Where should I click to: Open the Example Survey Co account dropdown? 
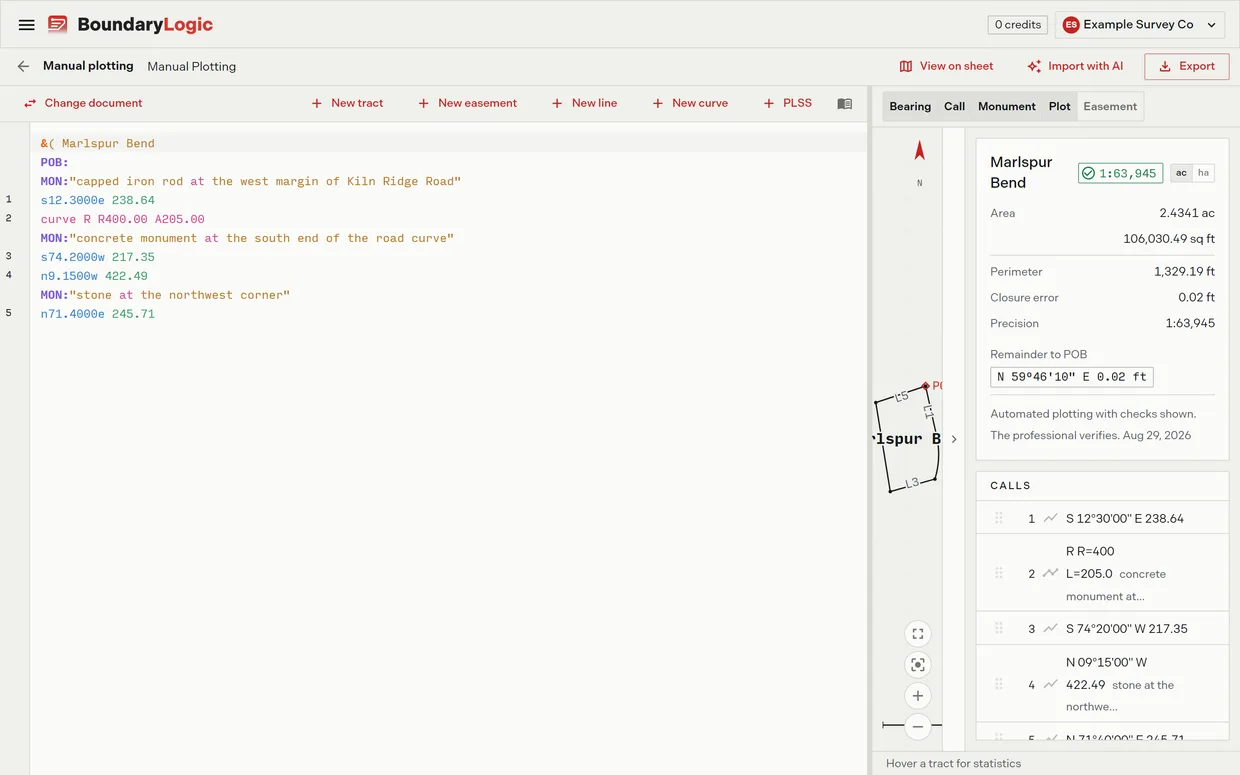click(x=1140, y=25)
